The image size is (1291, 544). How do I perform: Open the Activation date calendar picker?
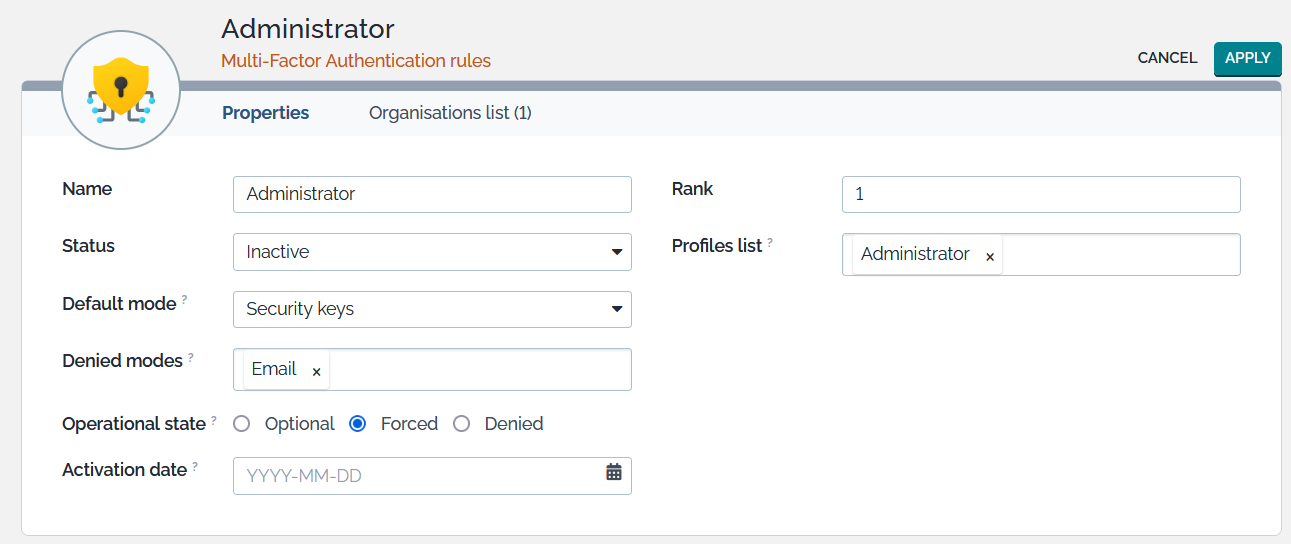coord(614,472)
